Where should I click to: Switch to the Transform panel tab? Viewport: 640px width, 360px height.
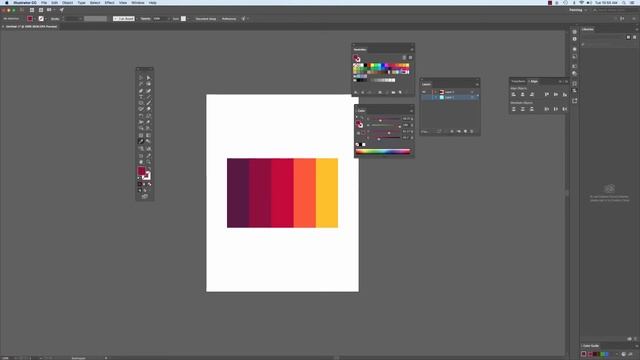518,81
